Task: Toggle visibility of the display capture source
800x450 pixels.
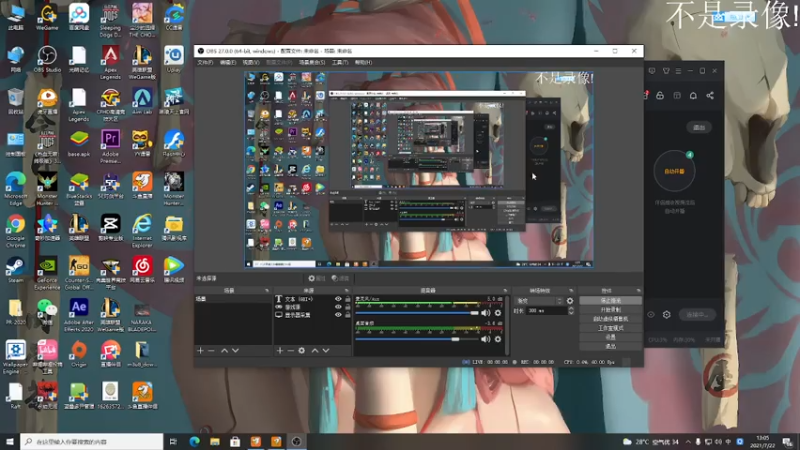Action: point(338,315)
